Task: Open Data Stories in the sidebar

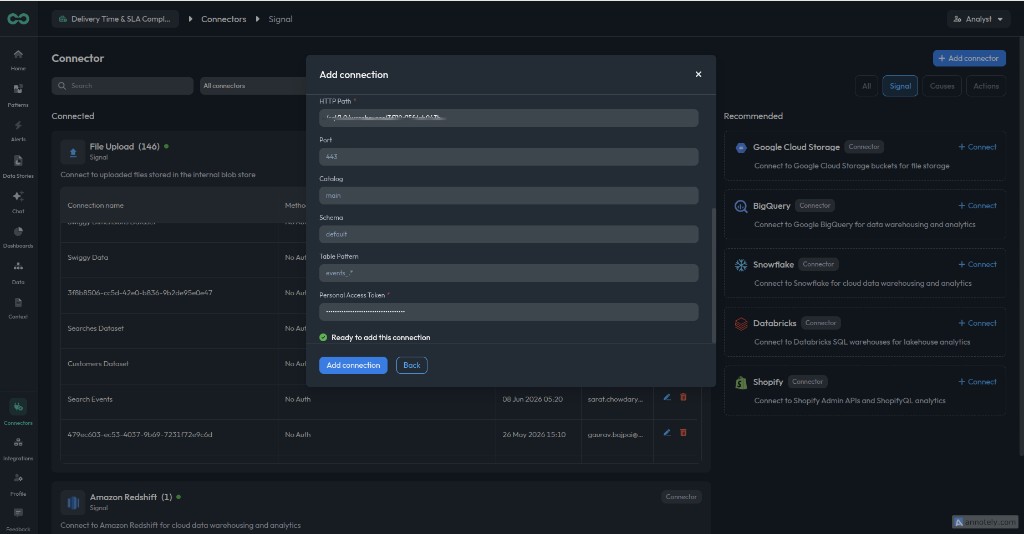Action: pos(18,161)
